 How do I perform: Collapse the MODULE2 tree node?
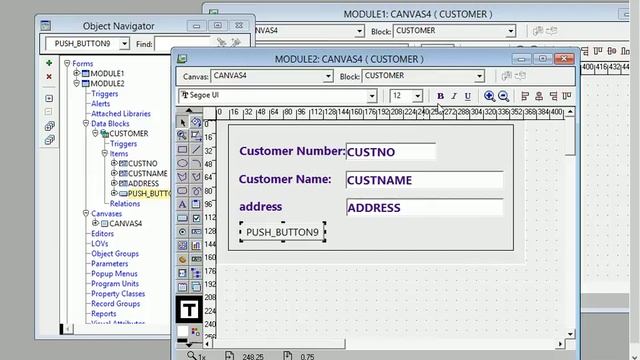point(76,83)
